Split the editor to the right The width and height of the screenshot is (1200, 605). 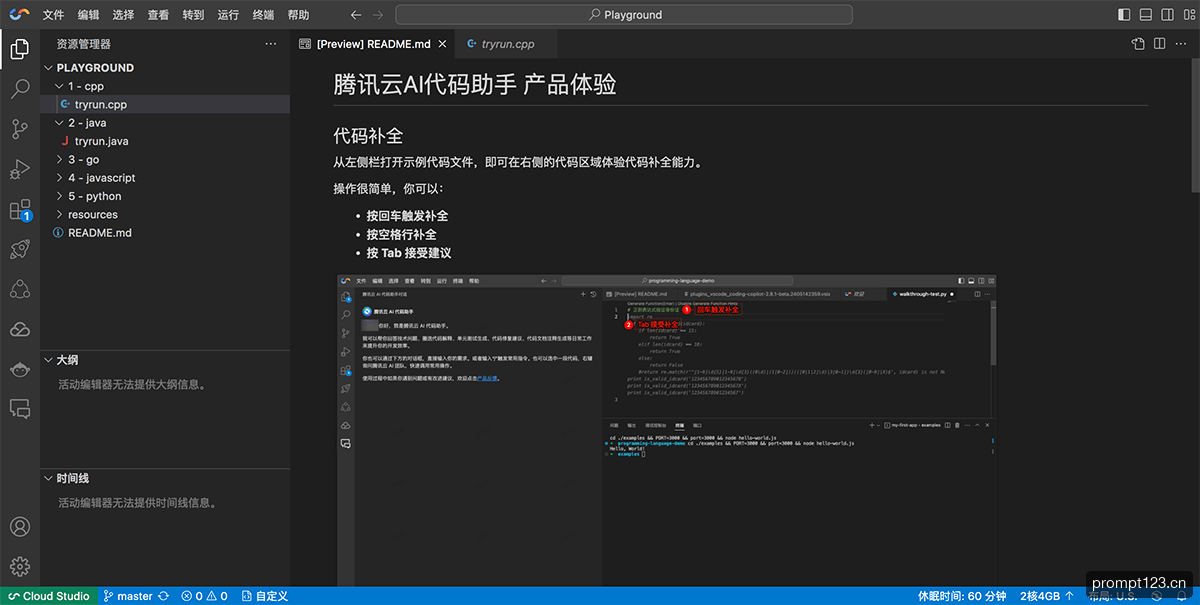click(1159, 44)
